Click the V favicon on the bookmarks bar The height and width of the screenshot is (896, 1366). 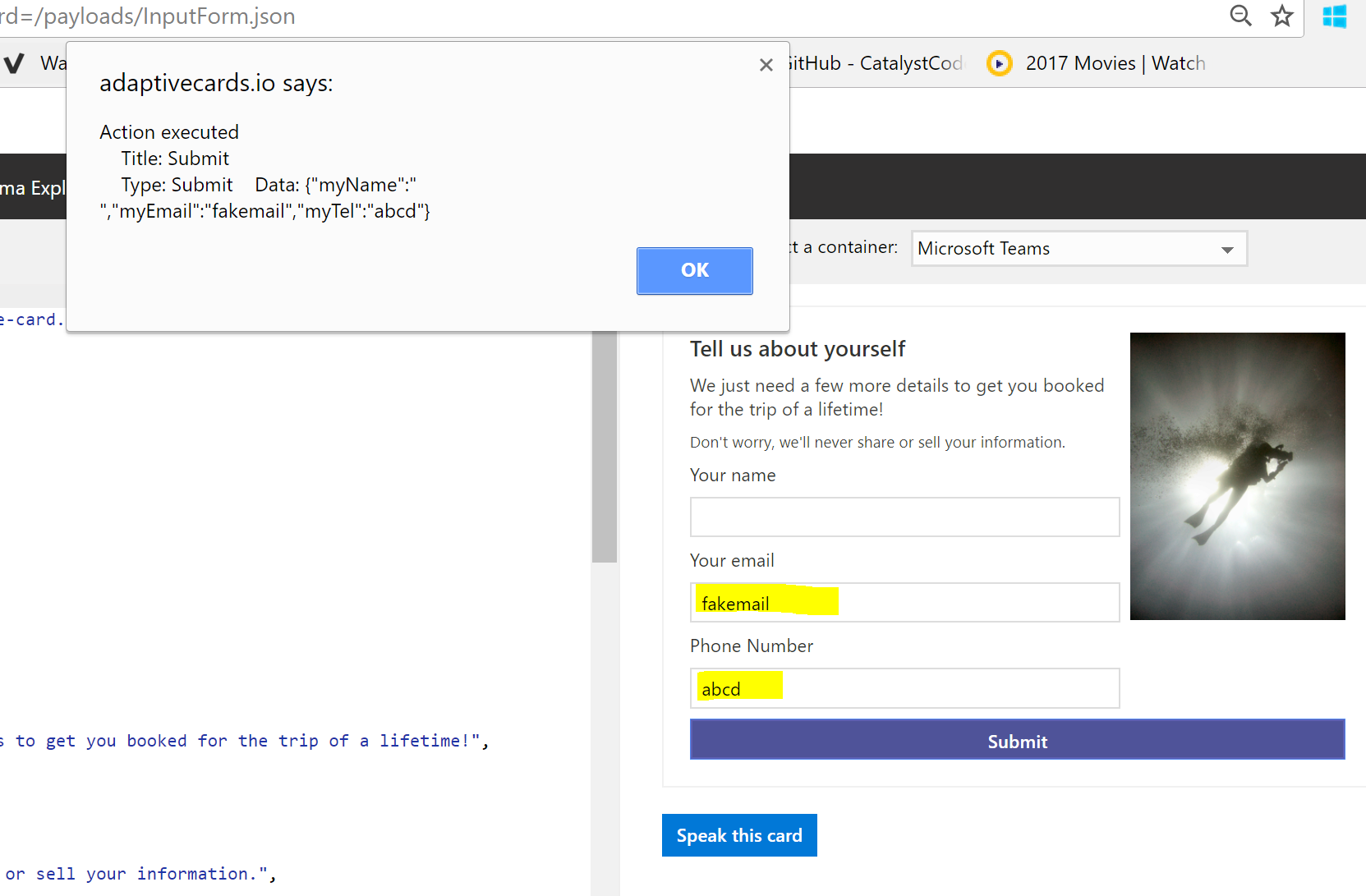click(x=13, y=62)
